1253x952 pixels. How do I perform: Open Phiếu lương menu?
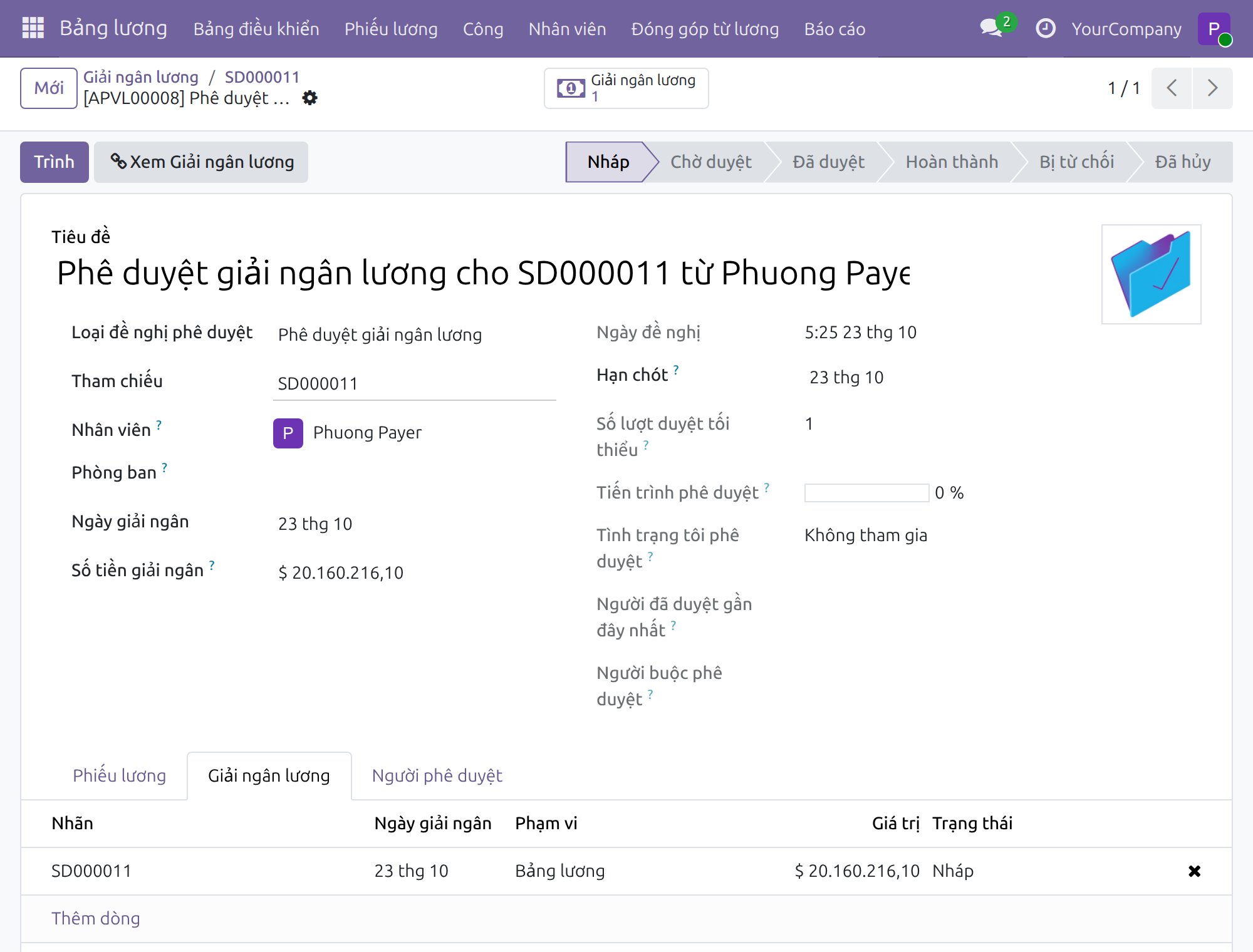click(x=391, y=29)
